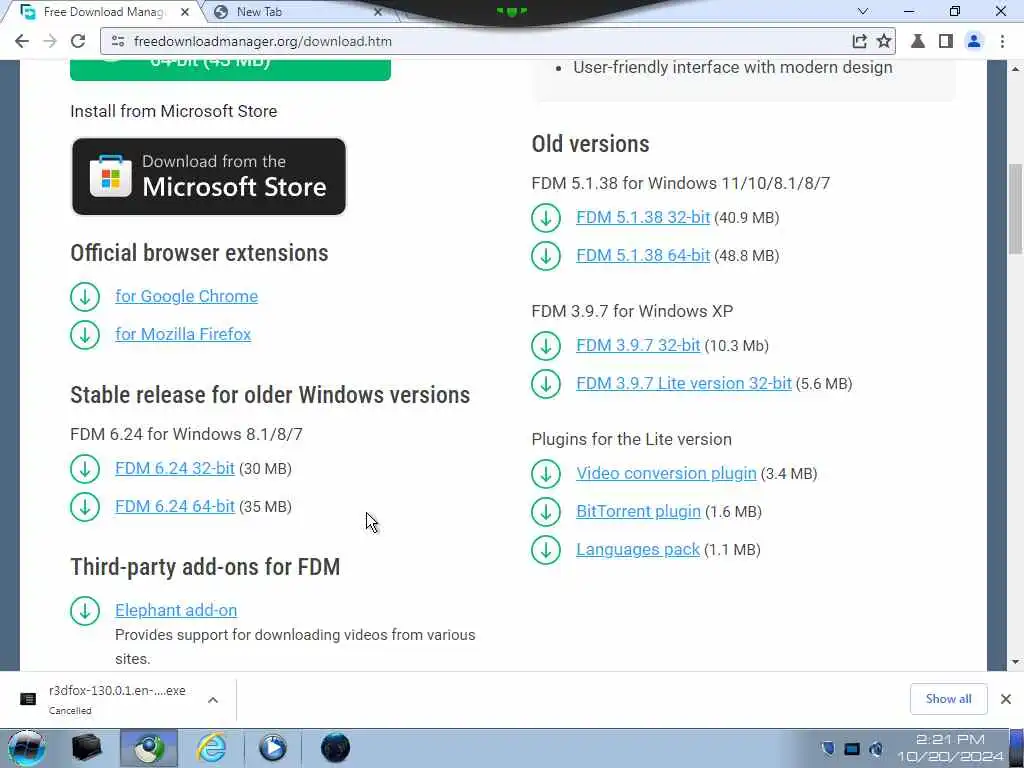The height and width of the screenshot is (768, 1024).
Task: Click the volume speaker tray icon
Action: coord(876,749)
